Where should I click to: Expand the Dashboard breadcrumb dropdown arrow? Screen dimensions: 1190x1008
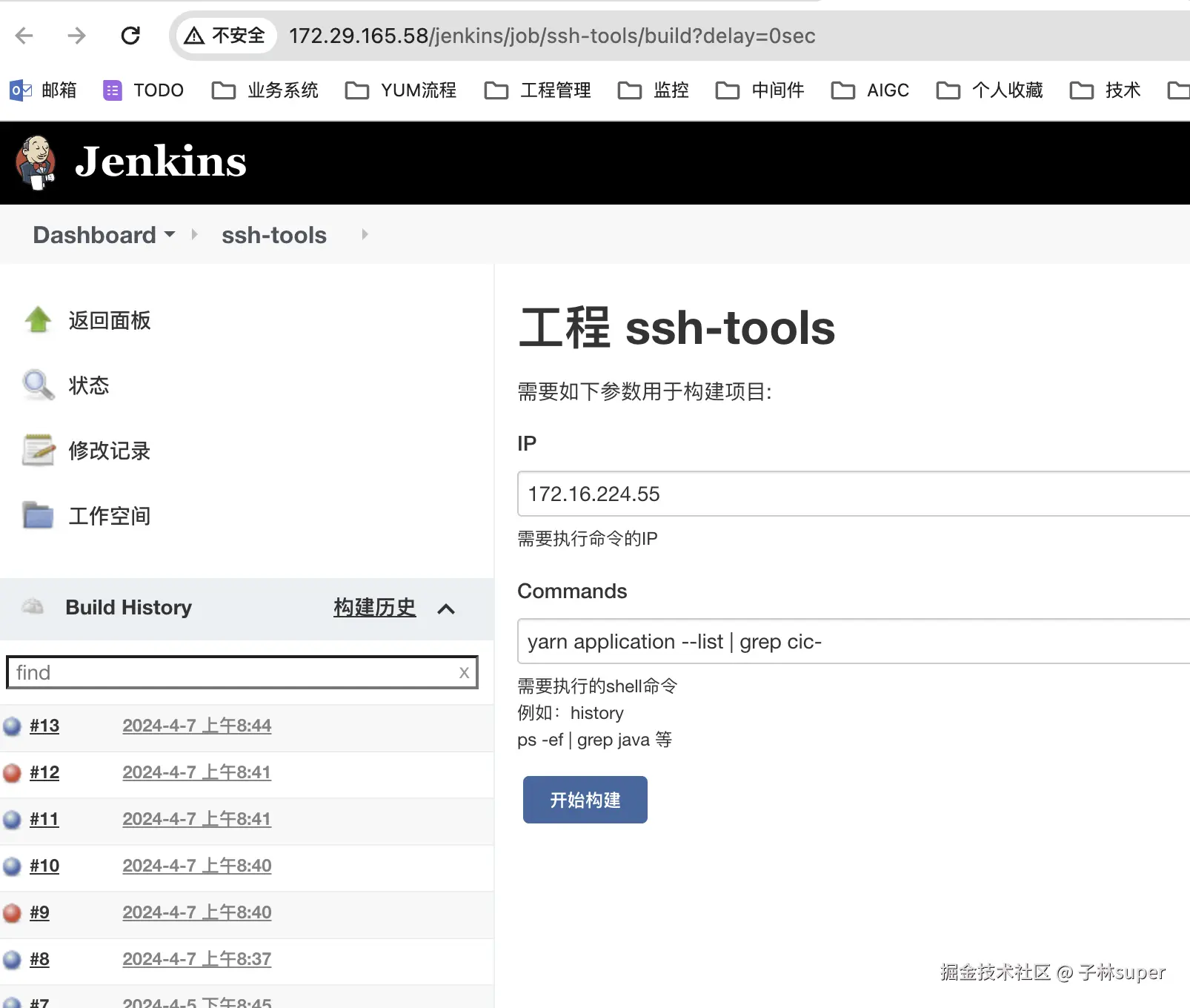(170, 234)
